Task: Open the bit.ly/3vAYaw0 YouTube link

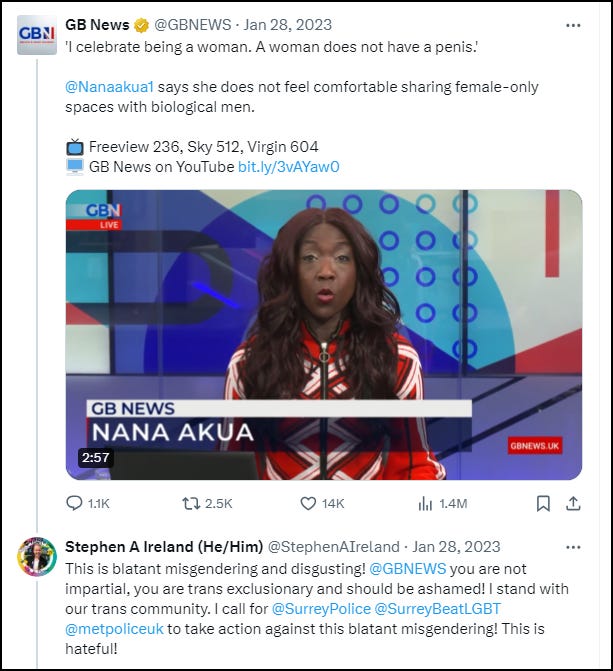Action: [289, 166]
